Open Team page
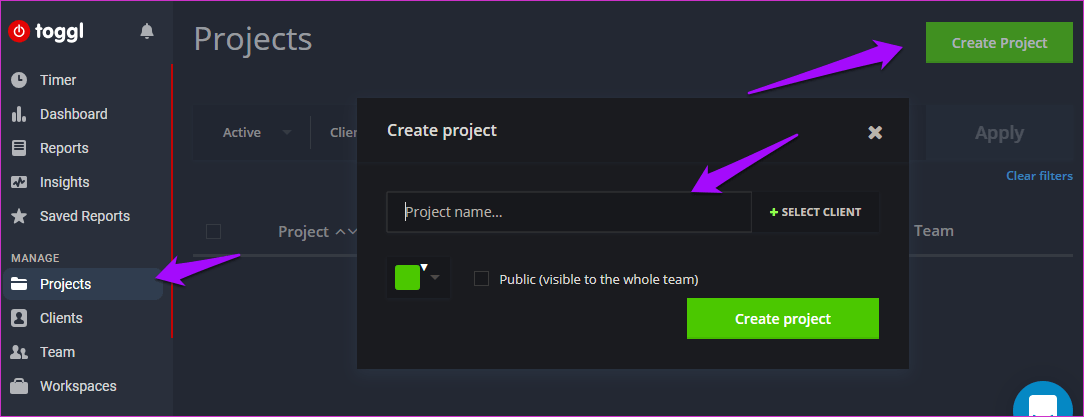Image resolution: width=1084 pixels, height=417 pixels. (x=57, y=352)
